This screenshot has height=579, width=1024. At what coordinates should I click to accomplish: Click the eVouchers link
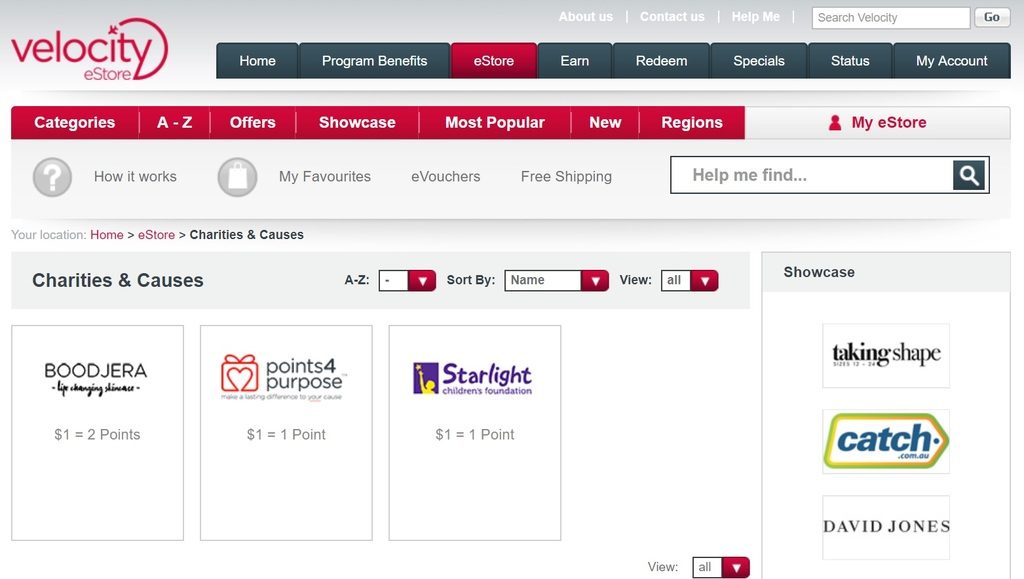tap(445, 176)
